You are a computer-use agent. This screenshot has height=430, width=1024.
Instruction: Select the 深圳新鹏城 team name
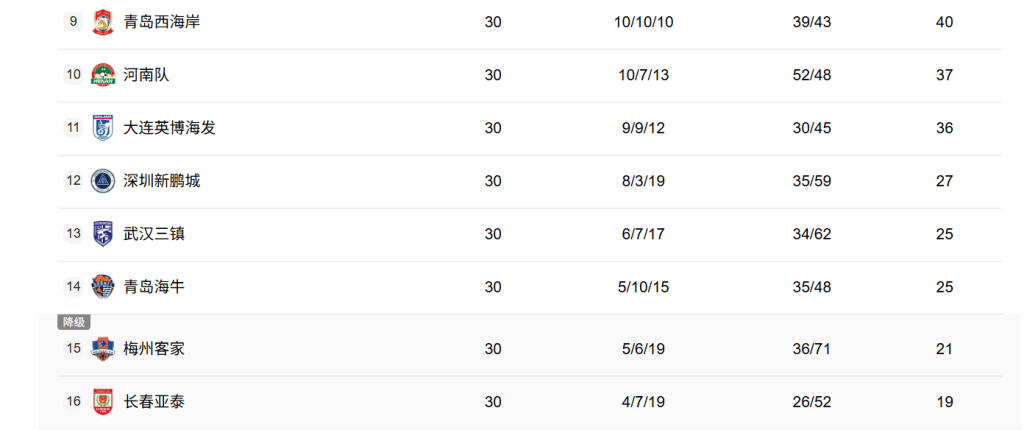[x=161, y=181]
